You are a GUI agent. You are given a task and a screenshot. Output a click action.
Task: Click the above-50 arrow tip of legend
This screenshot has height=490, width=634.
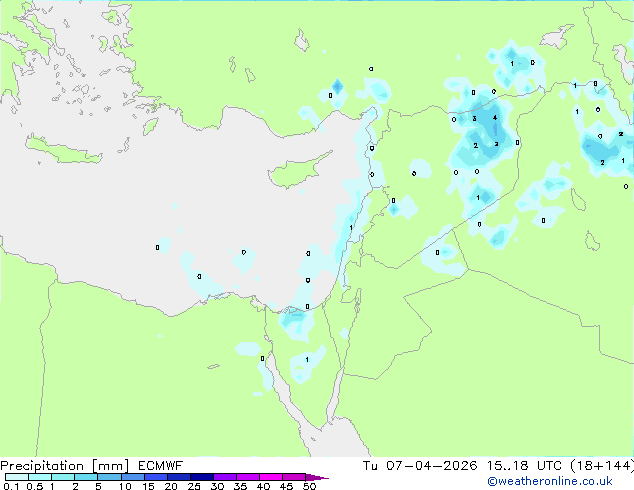point(317,477)
